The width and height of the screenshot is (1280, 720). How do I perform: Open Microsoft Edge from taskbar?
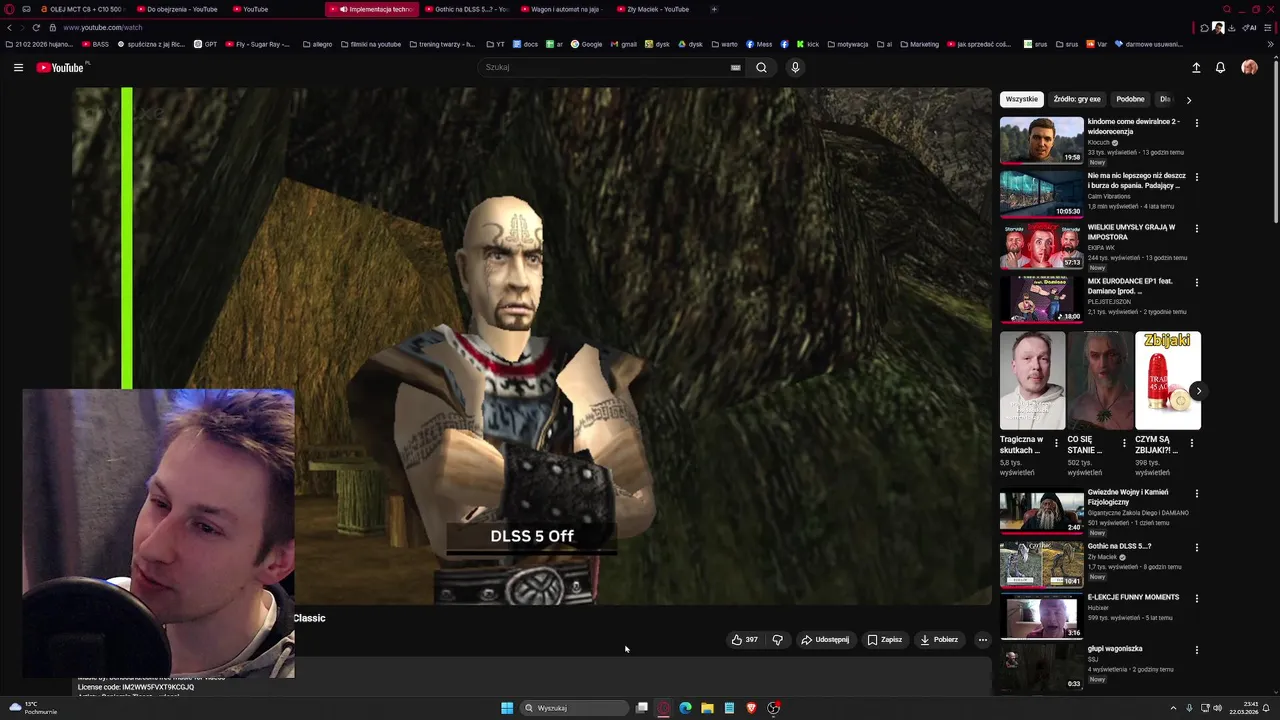coord(685,708)
